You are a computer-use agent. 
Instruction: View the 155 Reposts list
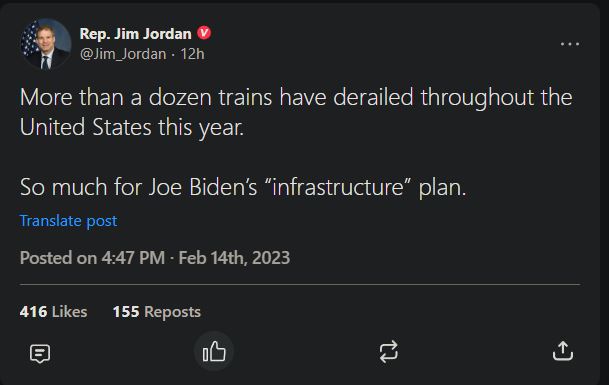point(157,312)
